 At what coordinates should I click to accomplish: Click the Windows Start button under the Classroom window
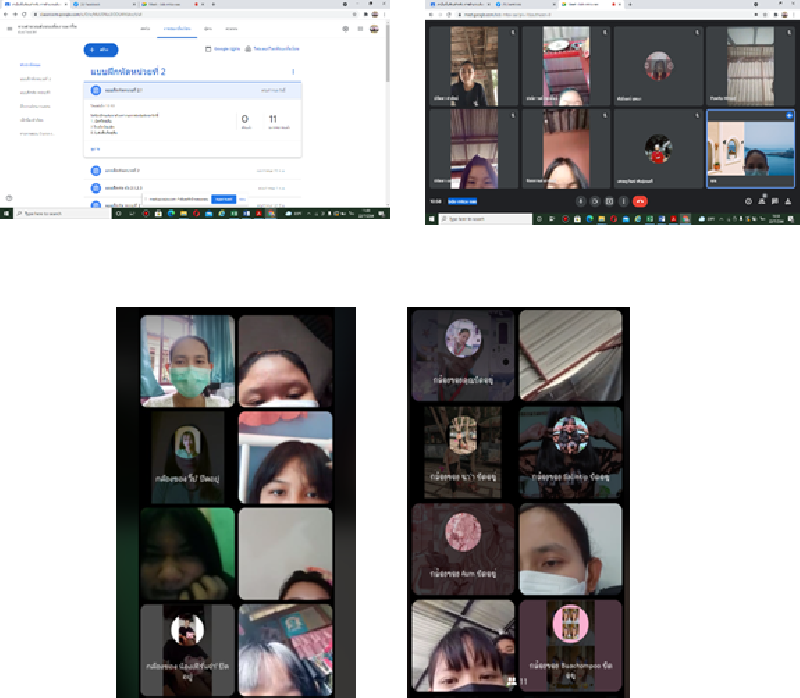(x=5, y=213)
